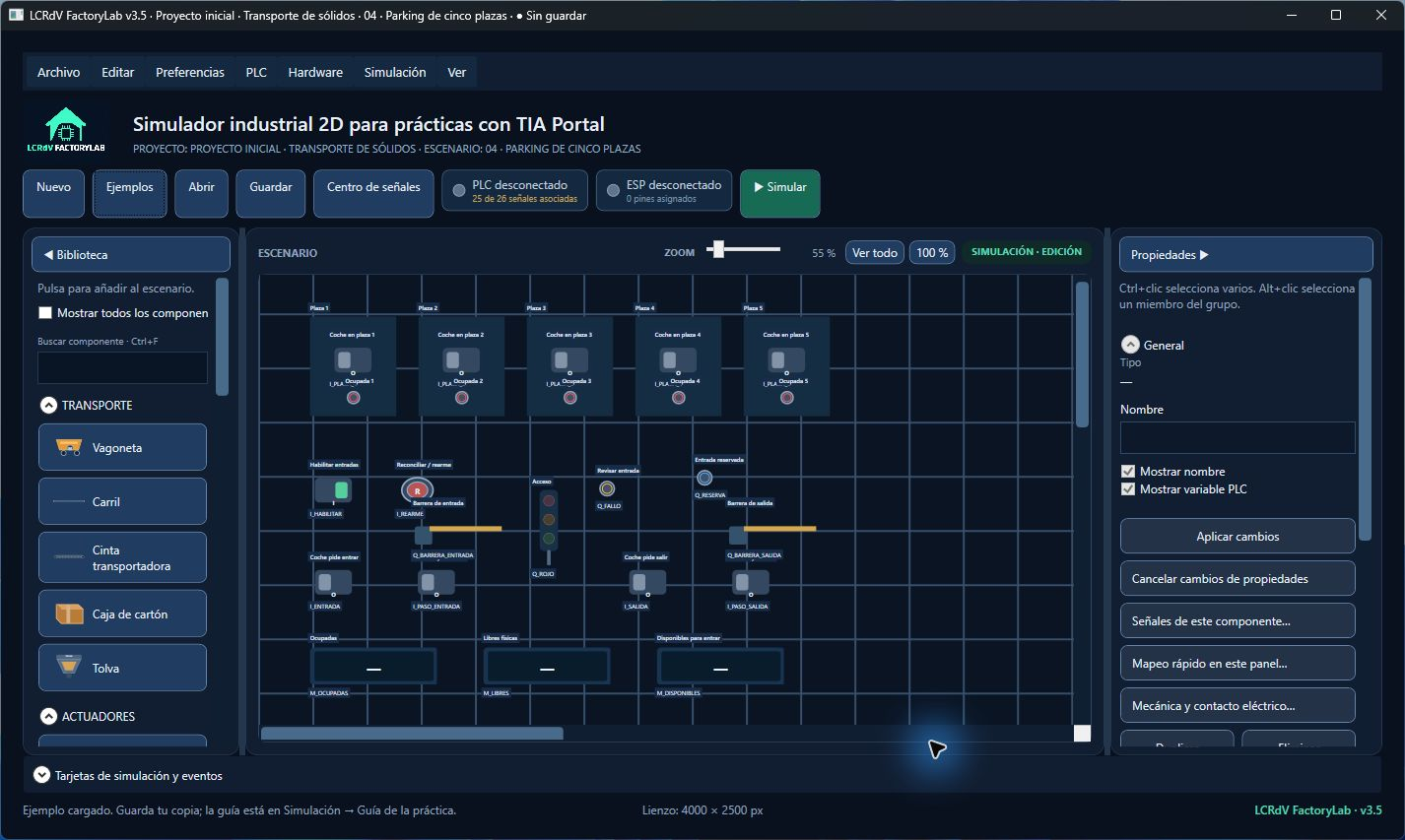Select the Barrera de entrada barrier
Viewport: 1405px width, 840px height.
pyautogui.click(x=457, y=533)
